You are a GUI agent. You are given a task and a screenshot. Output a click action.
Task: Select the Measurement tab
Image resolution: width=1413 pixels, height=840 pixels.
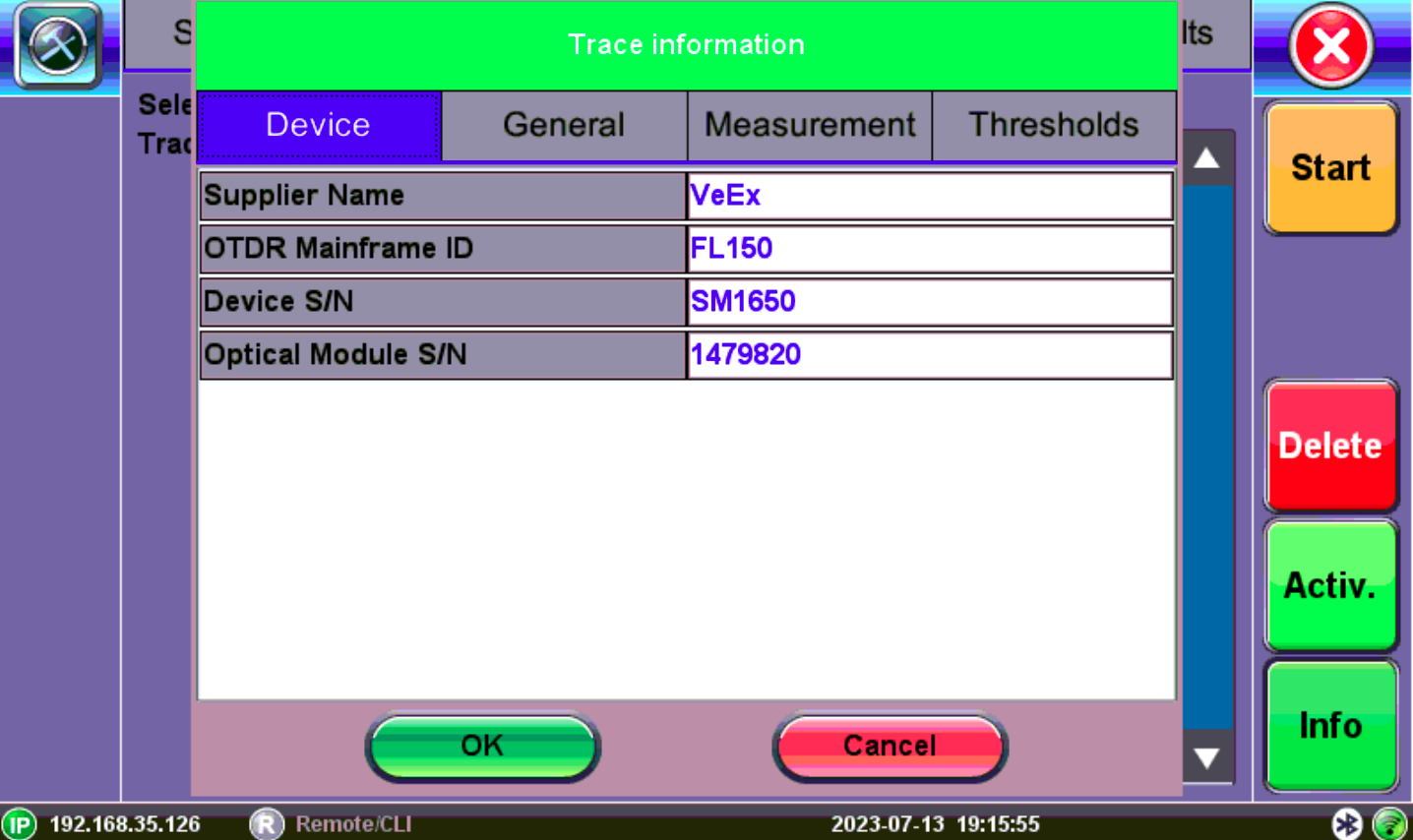point(809,125)
